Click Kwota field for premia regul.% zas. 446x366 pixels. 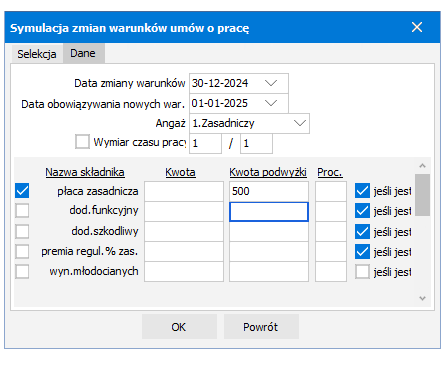(184, 251)
